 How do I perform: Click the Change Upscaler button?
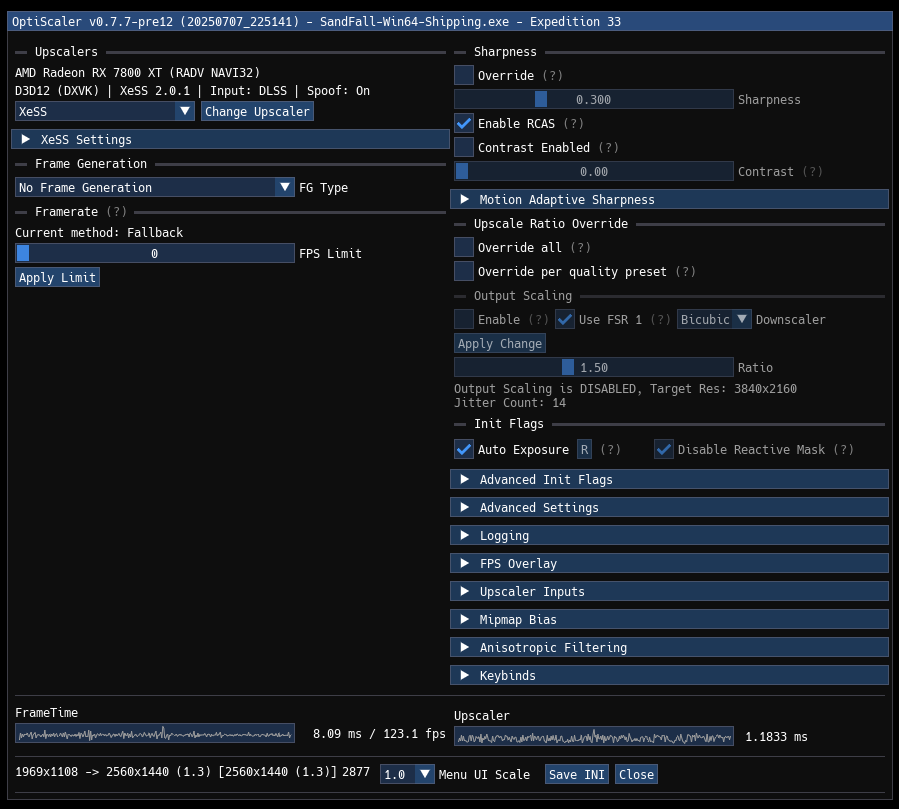tap(257, 111)
